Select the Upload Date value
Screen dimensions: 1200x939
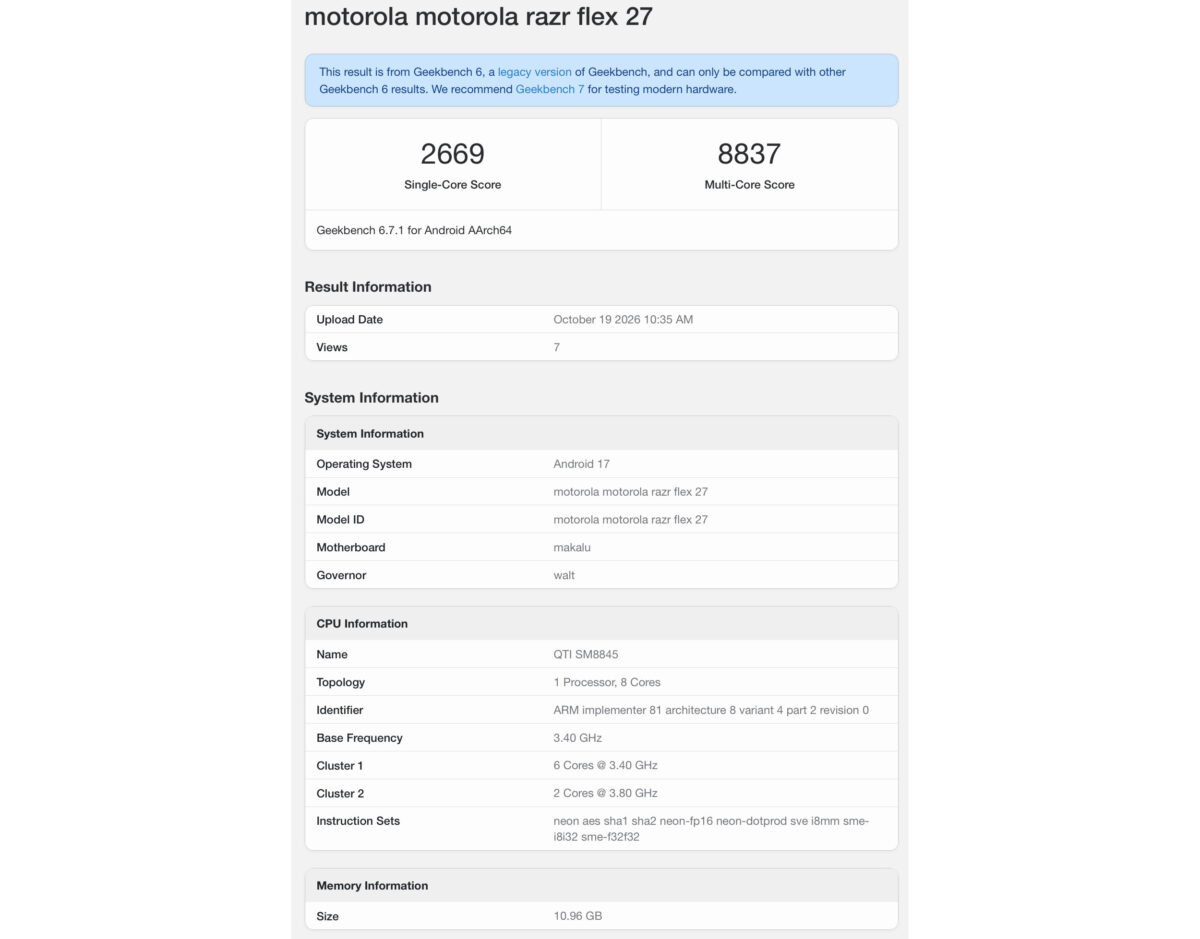point(623,320)
